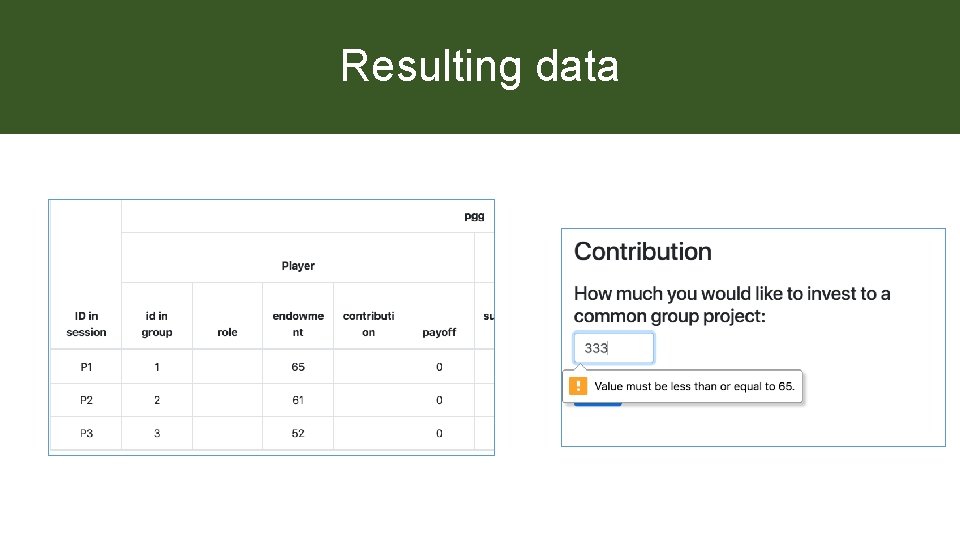Click the P1 row ID cell
This screenshot has width=960, height=540.
pyautogui.click(x=86, y=367)
